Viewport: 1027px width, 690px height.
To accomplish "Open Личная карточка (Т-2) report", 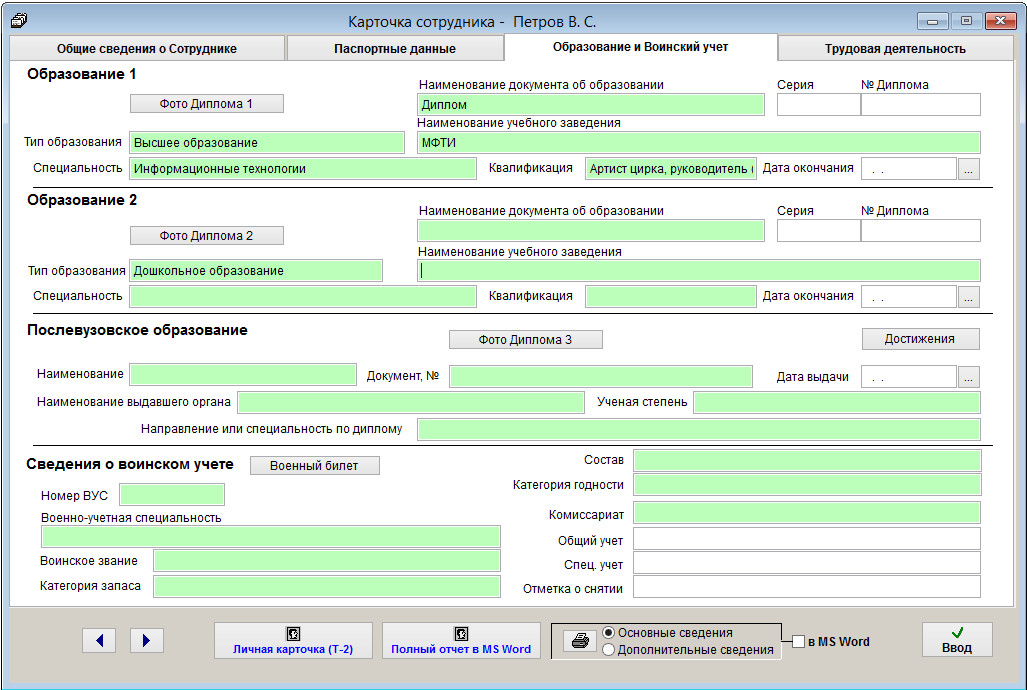I will 293,640.
